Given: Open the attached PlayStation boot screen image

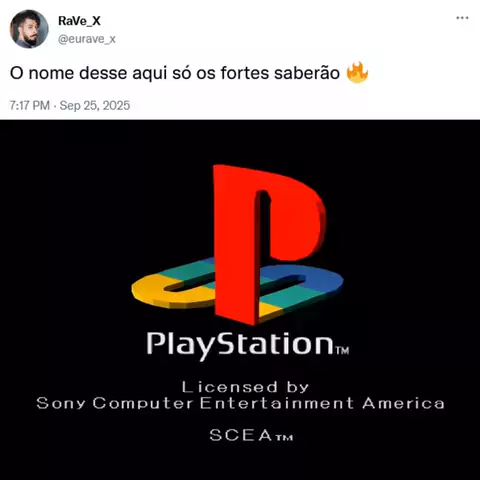Looking at the screenshot, I should tap(240, 300).
